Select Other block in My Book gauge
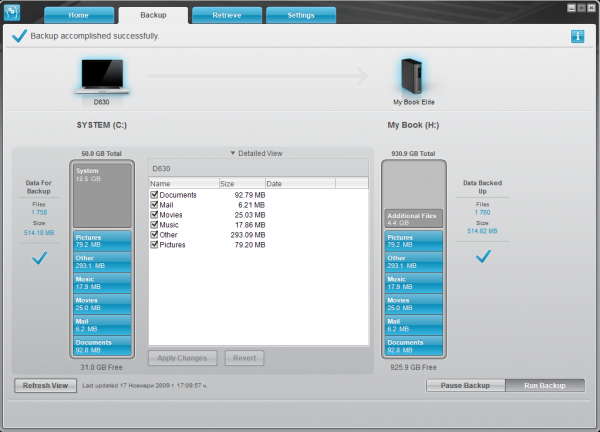 click(x=414, y=262)
